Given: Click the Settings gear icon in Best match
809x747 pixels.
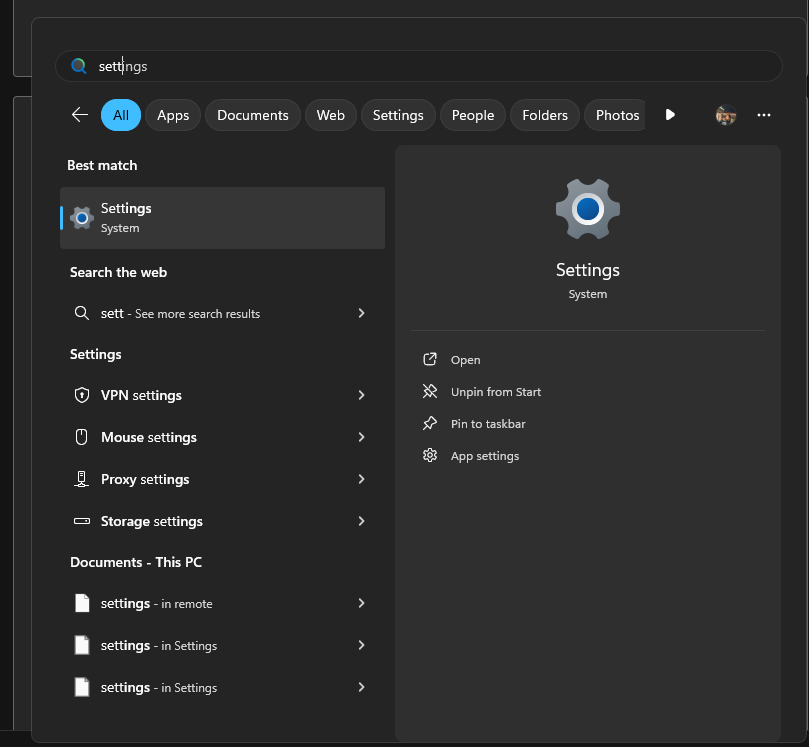Looking at the screenshot, I should [x=82, y=218].
